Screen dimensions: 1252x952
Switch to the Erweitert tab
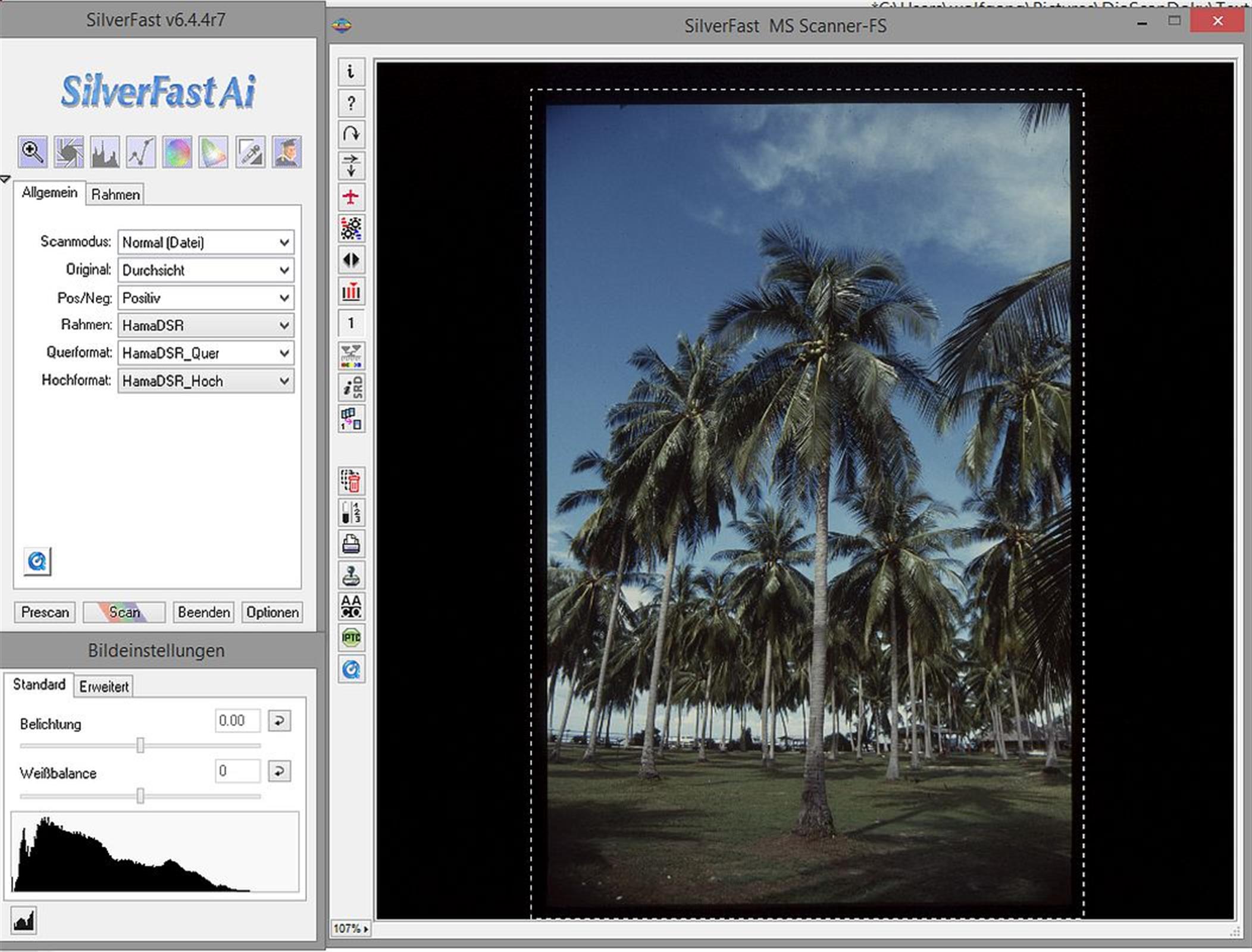pyautogui.click(x=104, y=687)
